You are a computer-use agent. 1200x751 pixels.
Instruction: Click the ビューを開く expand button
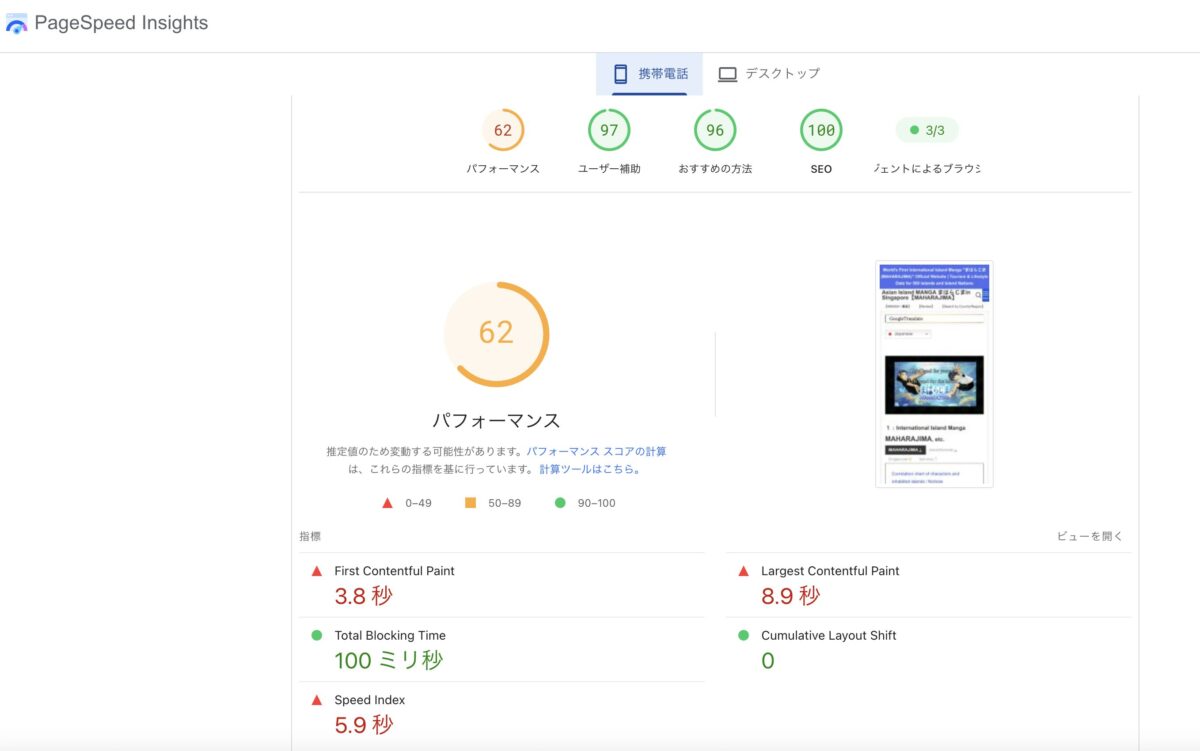[1090, 536]
